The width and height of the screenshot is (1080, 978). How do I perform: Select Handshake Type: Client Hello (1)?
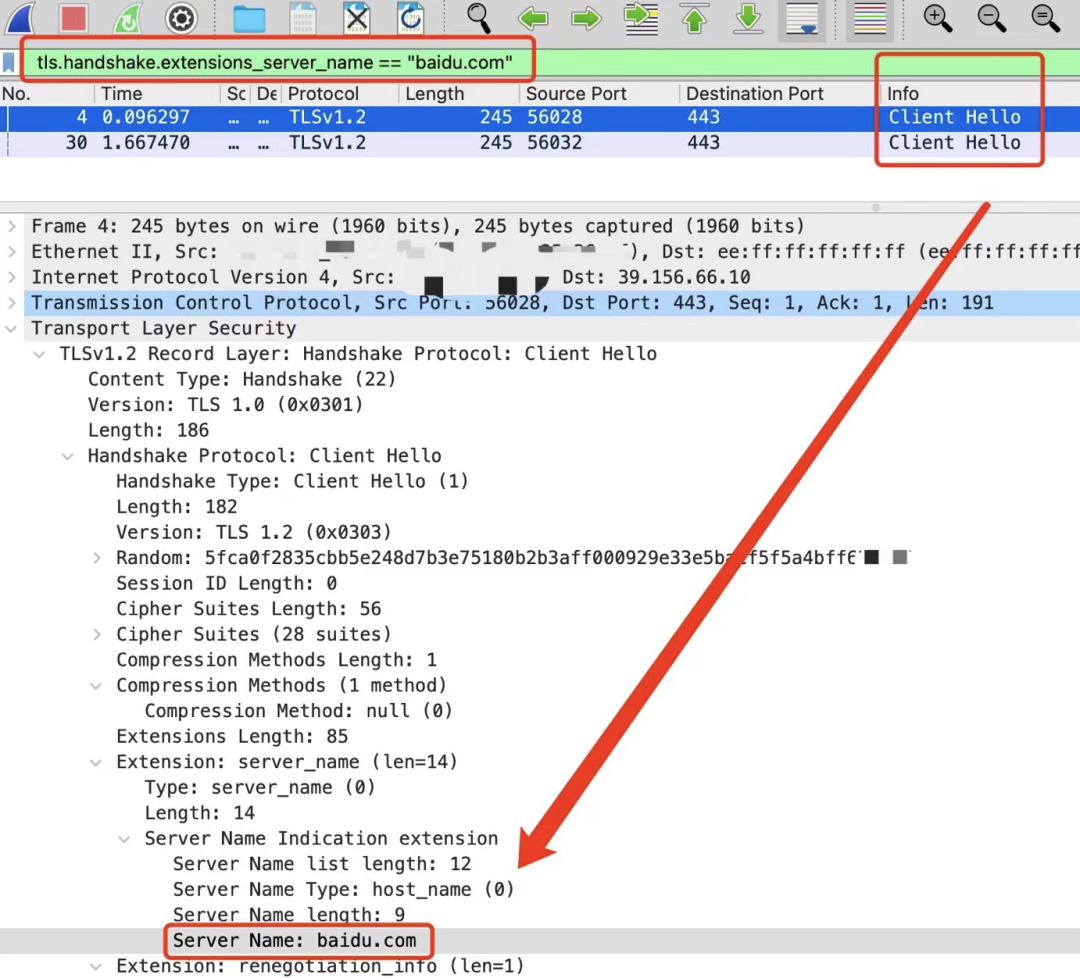point(292,481)
